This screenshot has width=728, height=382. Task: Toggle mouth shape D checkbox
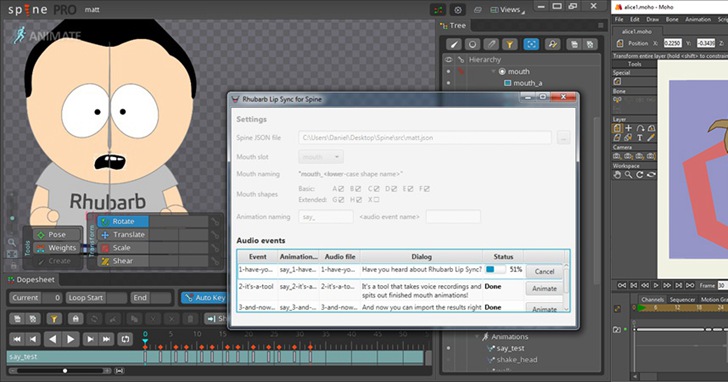(x=394, y=189)
